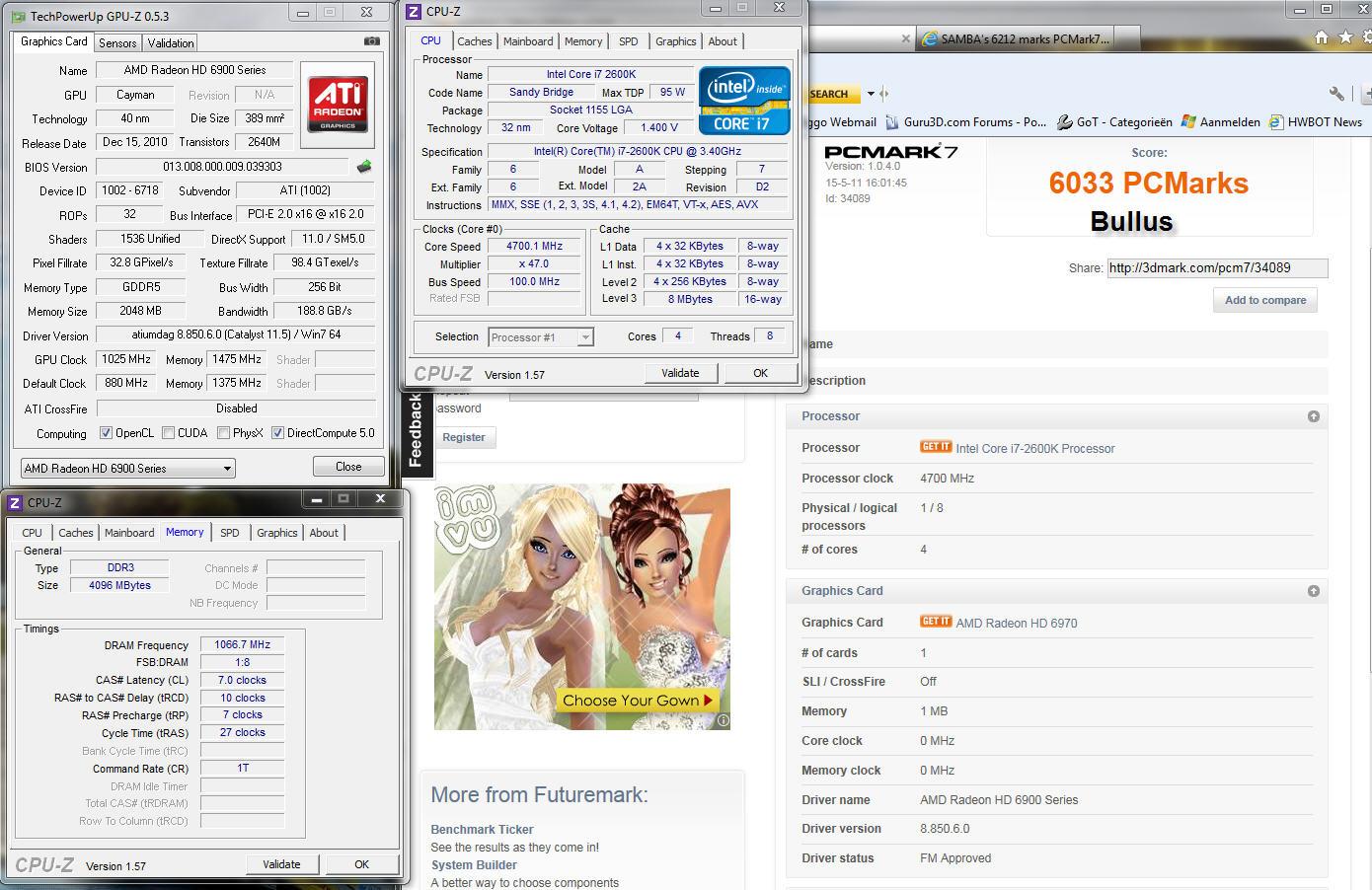Screen dimensions: 1372x890
Task: Switch to the SAMBA's 6212 marks PCMark7 tab
Action: coord(1027,38)
